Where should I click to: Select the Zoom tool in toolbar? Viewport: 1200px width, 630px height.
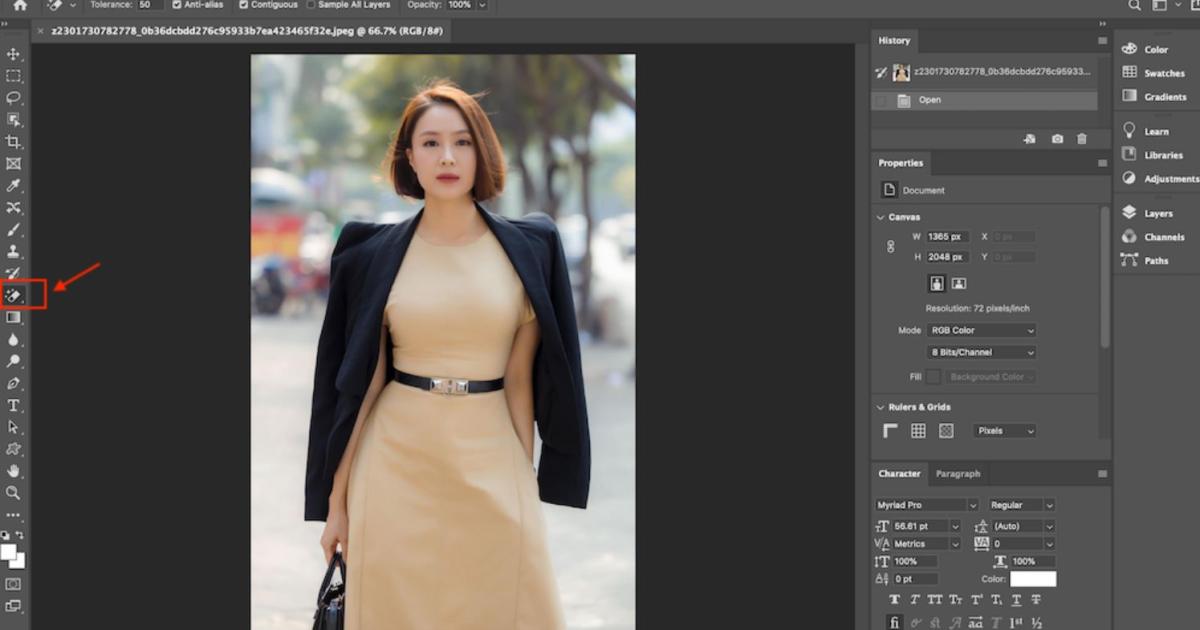(13, 493)
